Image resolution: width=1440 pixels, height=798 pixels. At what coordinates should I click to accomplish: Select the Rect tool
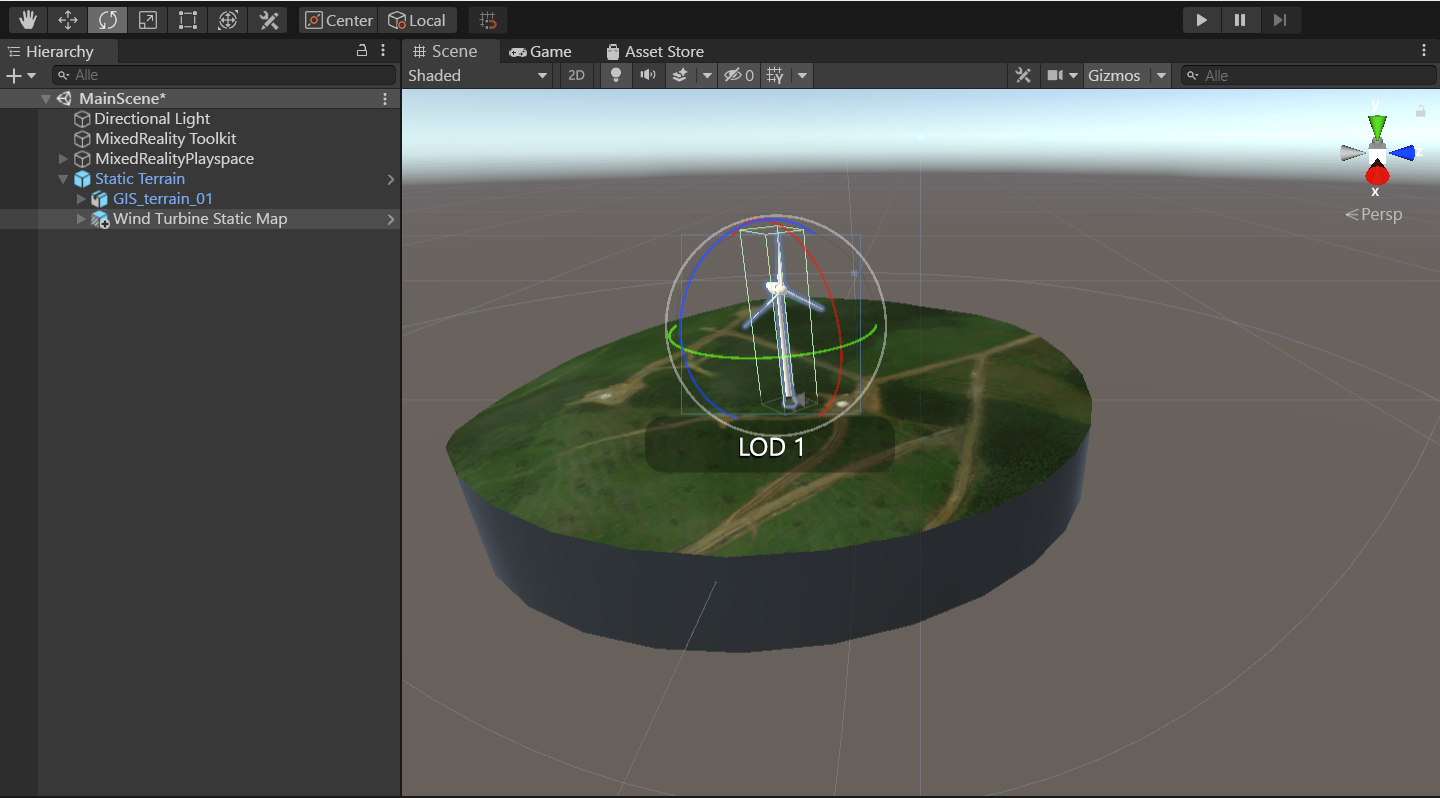pos(188,20)
